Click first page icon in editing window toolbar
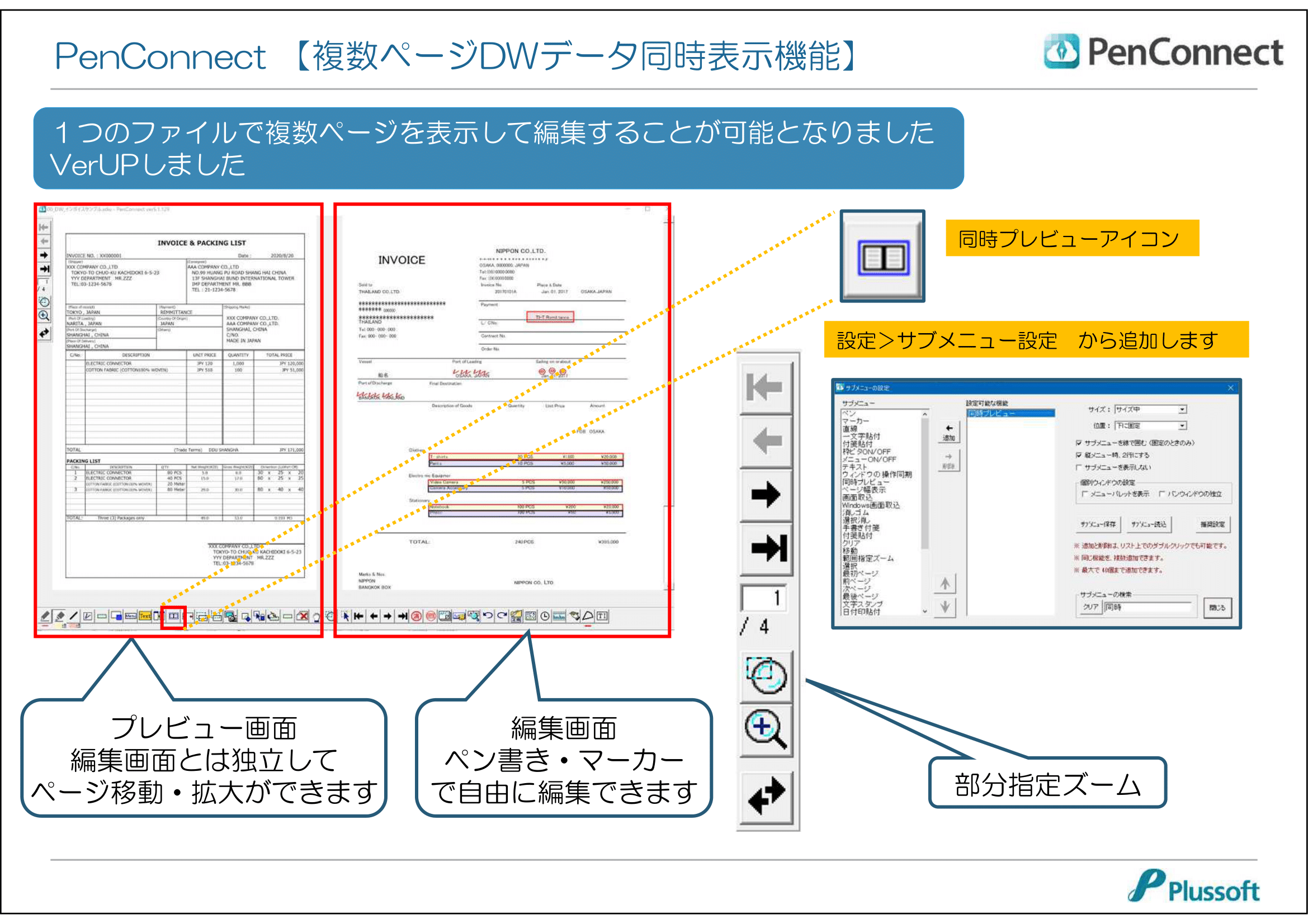Screen dimensions: 1308x924 358,616
